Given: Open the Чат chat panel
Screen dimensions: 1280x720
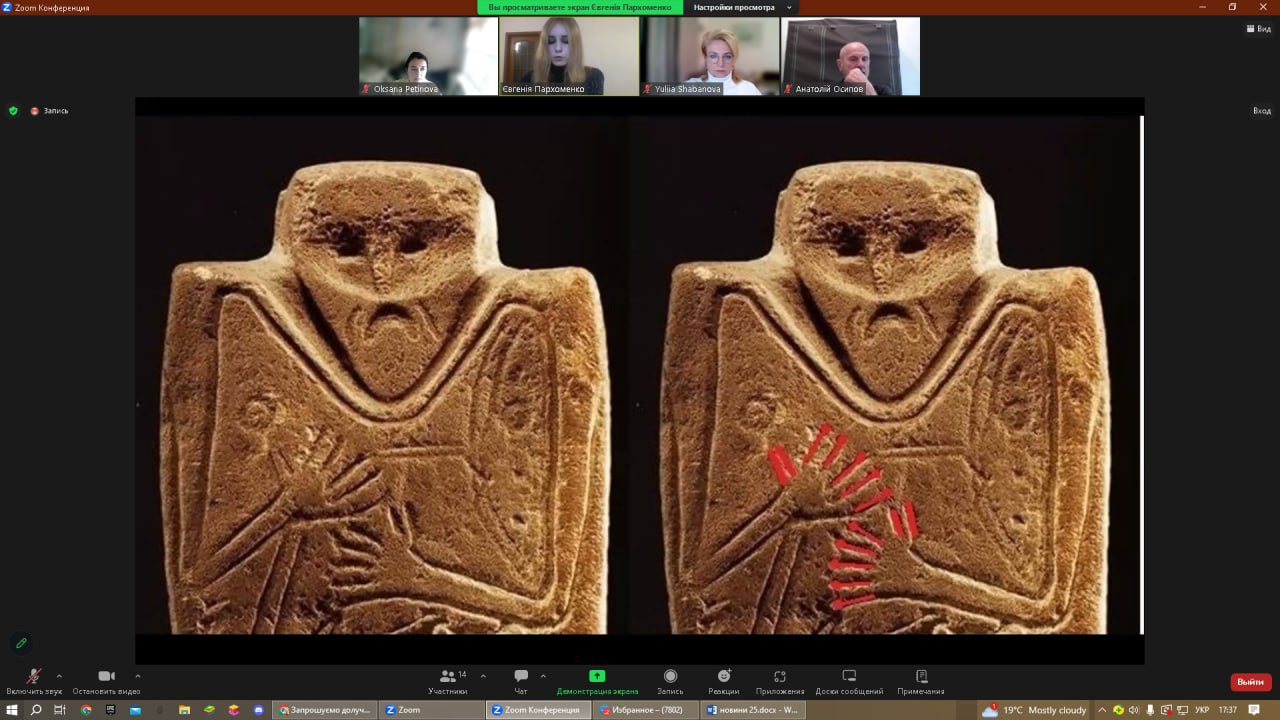Looking at the screenshot, I should coord(521,681).
